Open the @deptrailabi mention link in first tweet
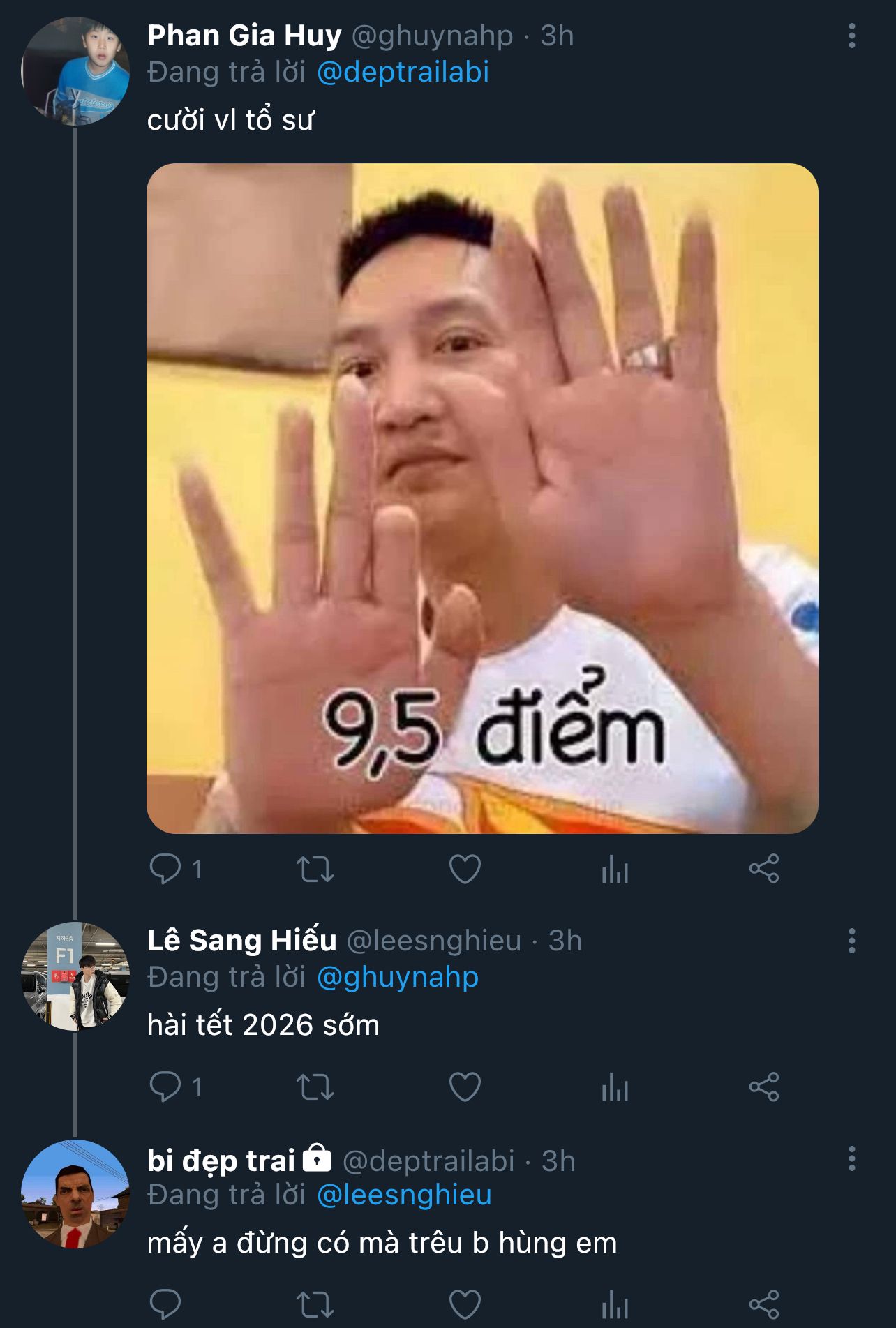The width and height of the screenshot is (896, 1328). [x=403, y=73]
